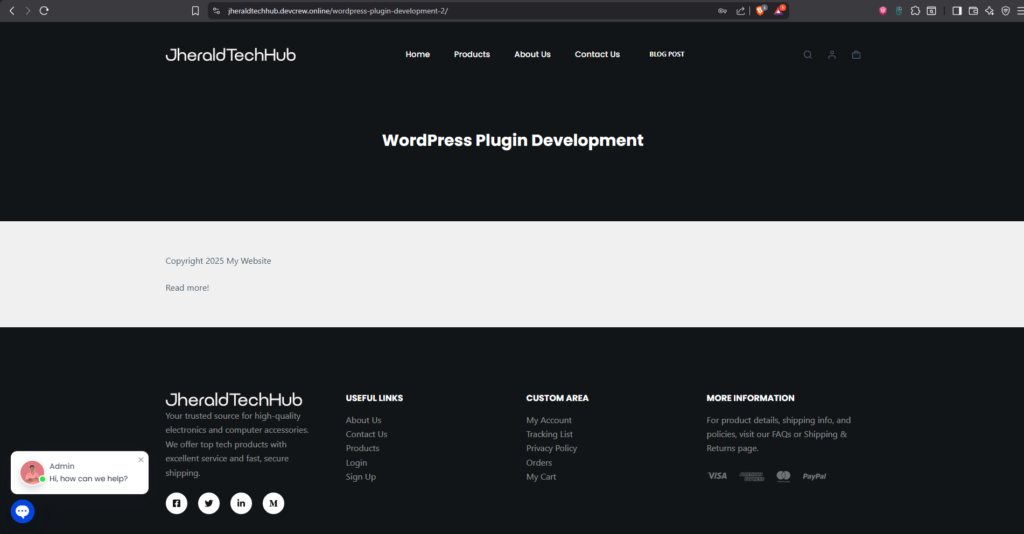
Task: Open the Facebook social icon in footer
Action: click(x=176, y=503)
